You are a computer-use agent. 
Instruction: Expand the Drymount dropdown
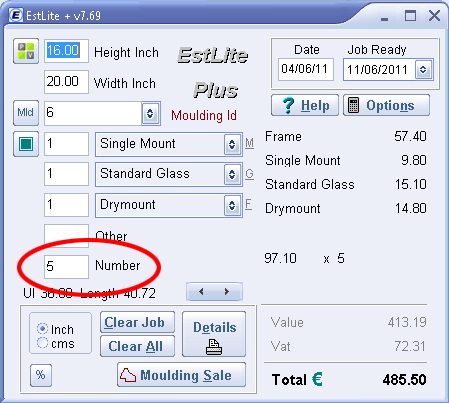click(x=232, y=205)
